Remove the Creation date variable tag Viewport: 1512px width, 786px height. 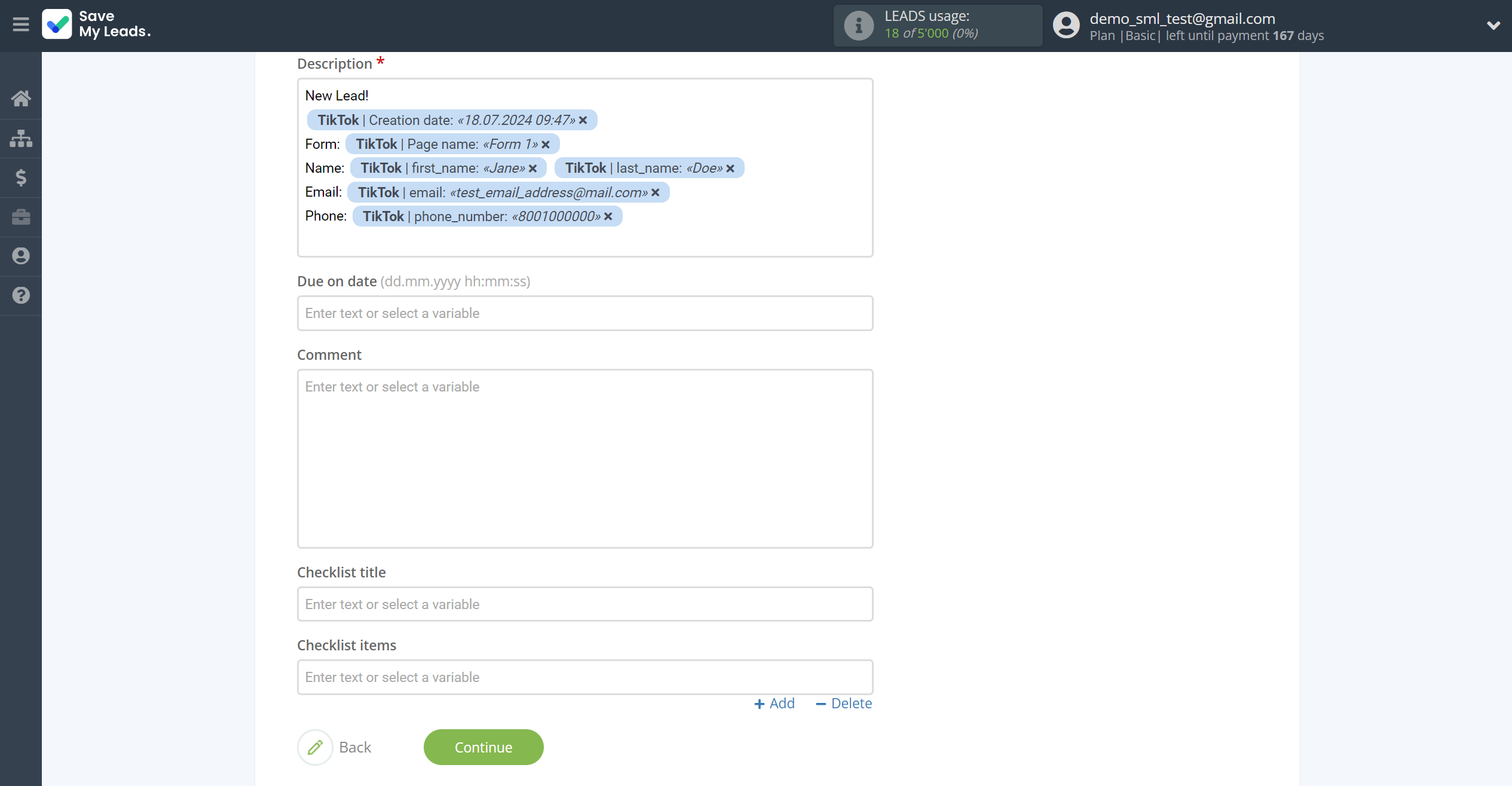(x=583, y=121)
